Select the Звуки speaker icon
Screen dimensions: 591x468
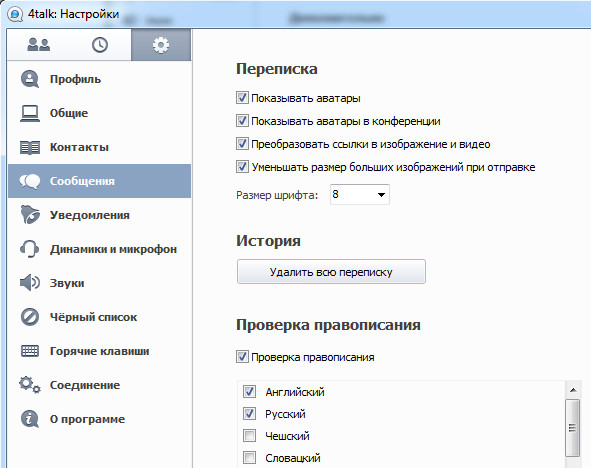(29, 283)
